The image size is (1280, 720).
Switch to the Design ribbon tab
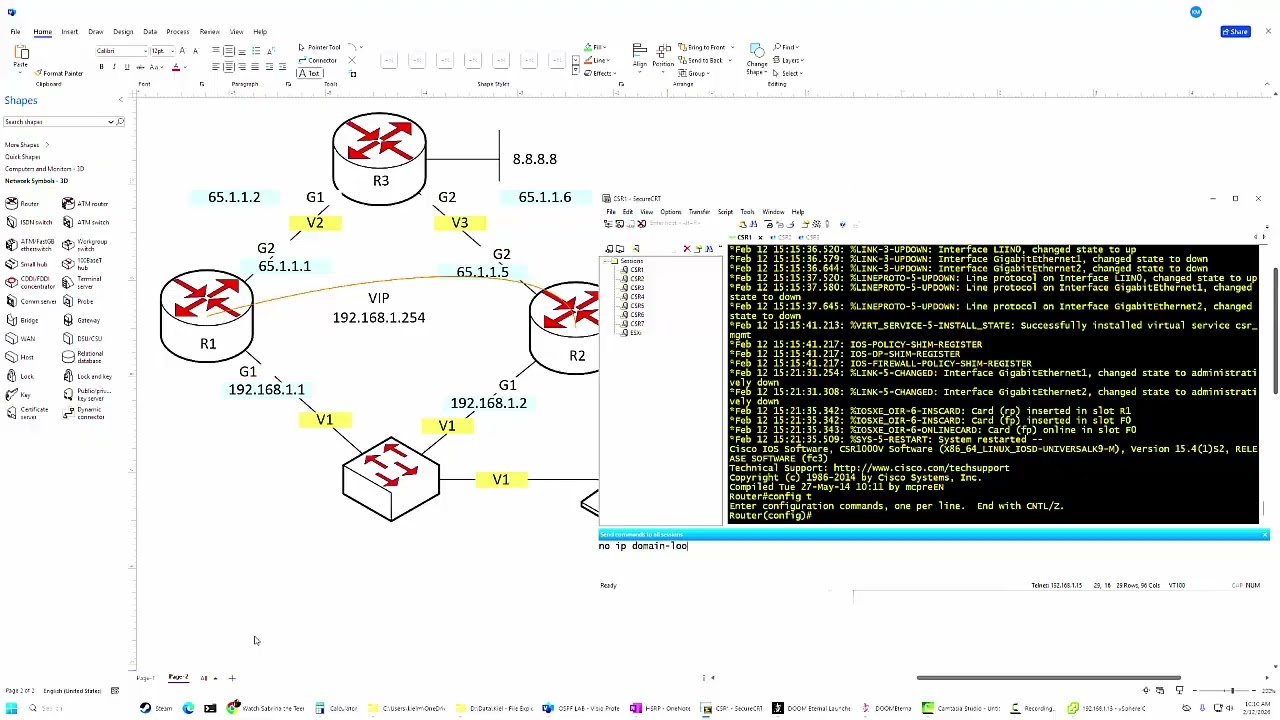tap(123, 32)
